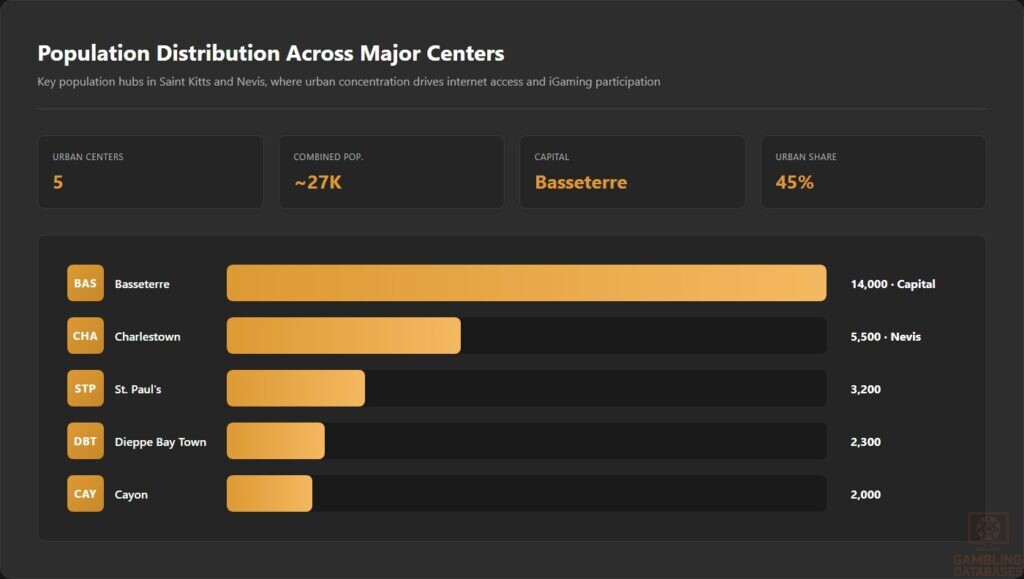
Task: Open the Capital stat card
Action: (x=632, y=172)
